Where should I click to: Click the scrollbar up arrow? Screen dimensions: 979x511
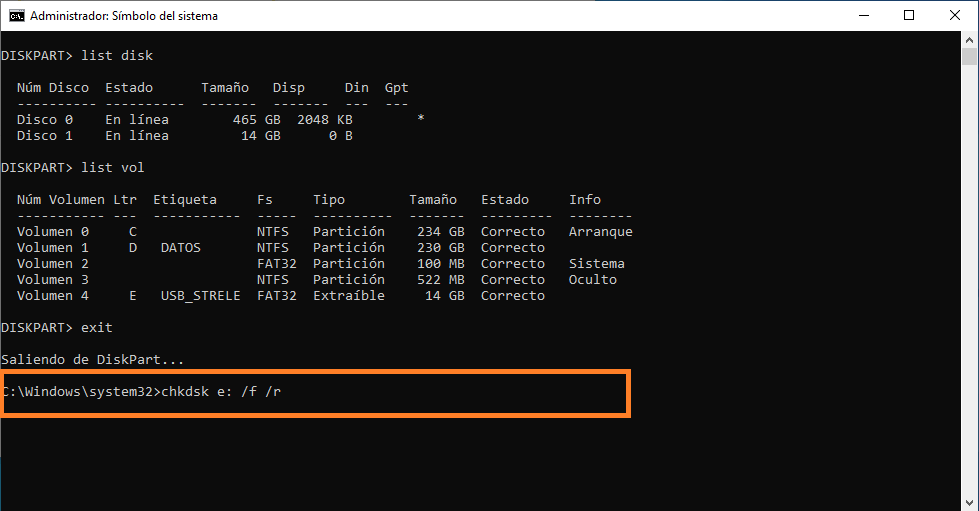click(970, 40)
